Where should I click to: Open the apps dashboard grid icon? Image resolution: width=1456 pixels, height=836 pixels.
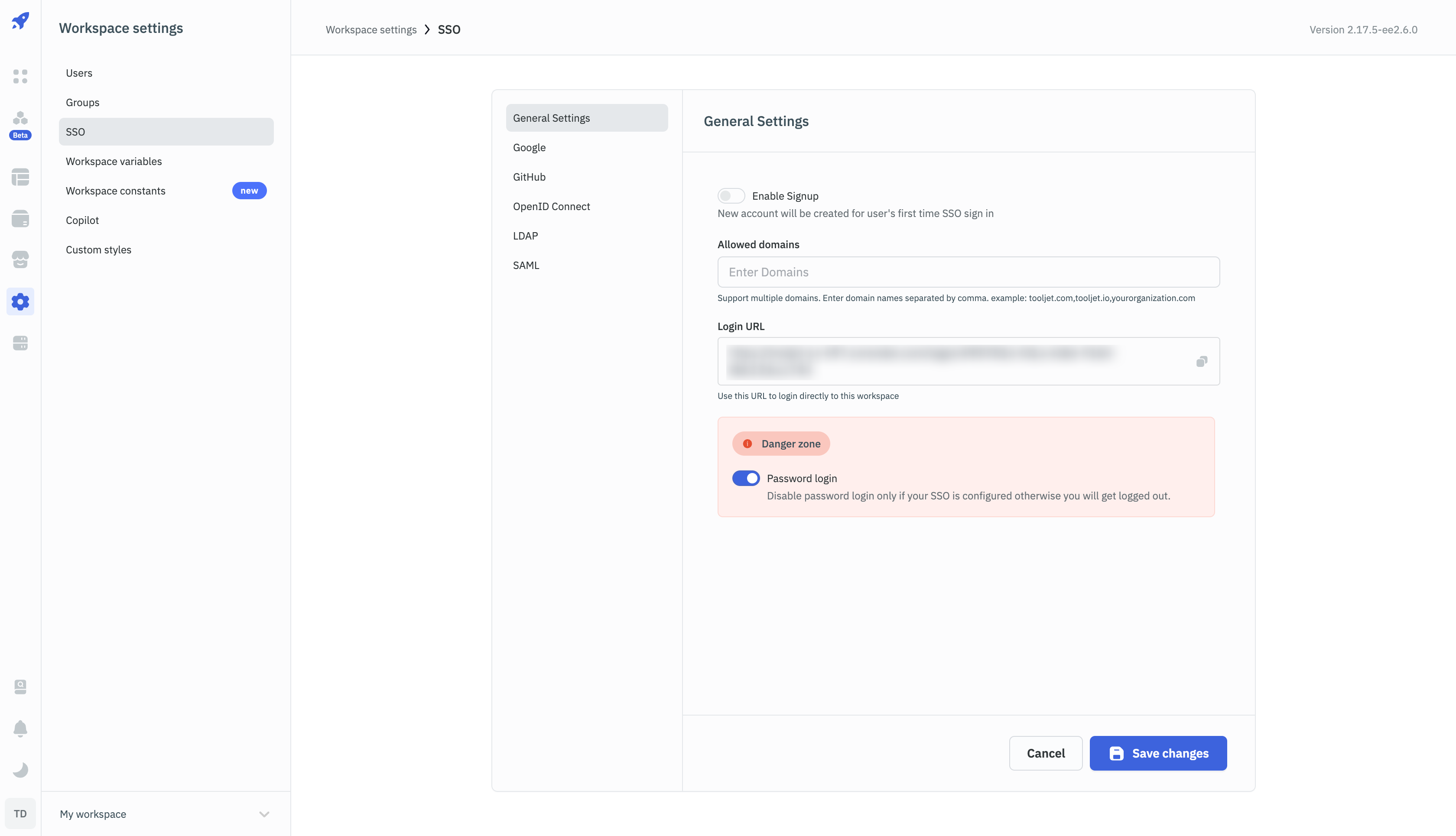(20, 76)
